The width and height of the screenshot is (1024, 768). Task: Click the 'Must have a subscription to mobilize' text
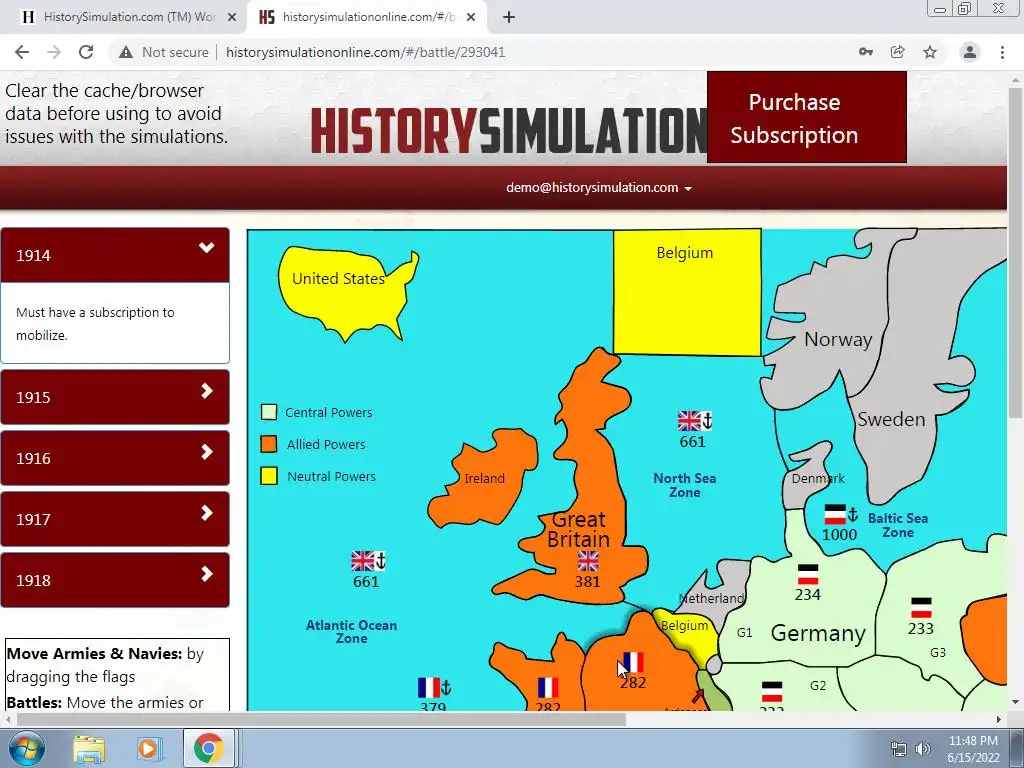click(x=95, y=323)
